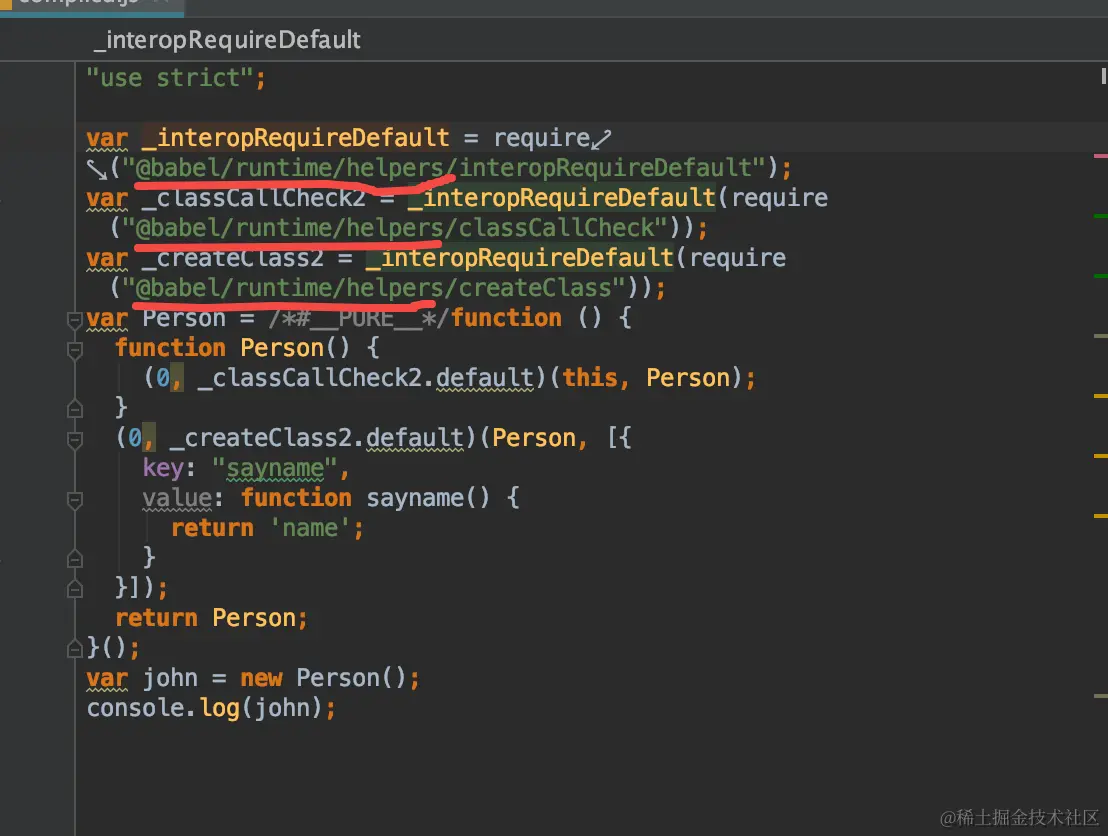Place cursor in the "use strict" string
The height and width of the screenshot is (836, 1108).
point(170,78)
